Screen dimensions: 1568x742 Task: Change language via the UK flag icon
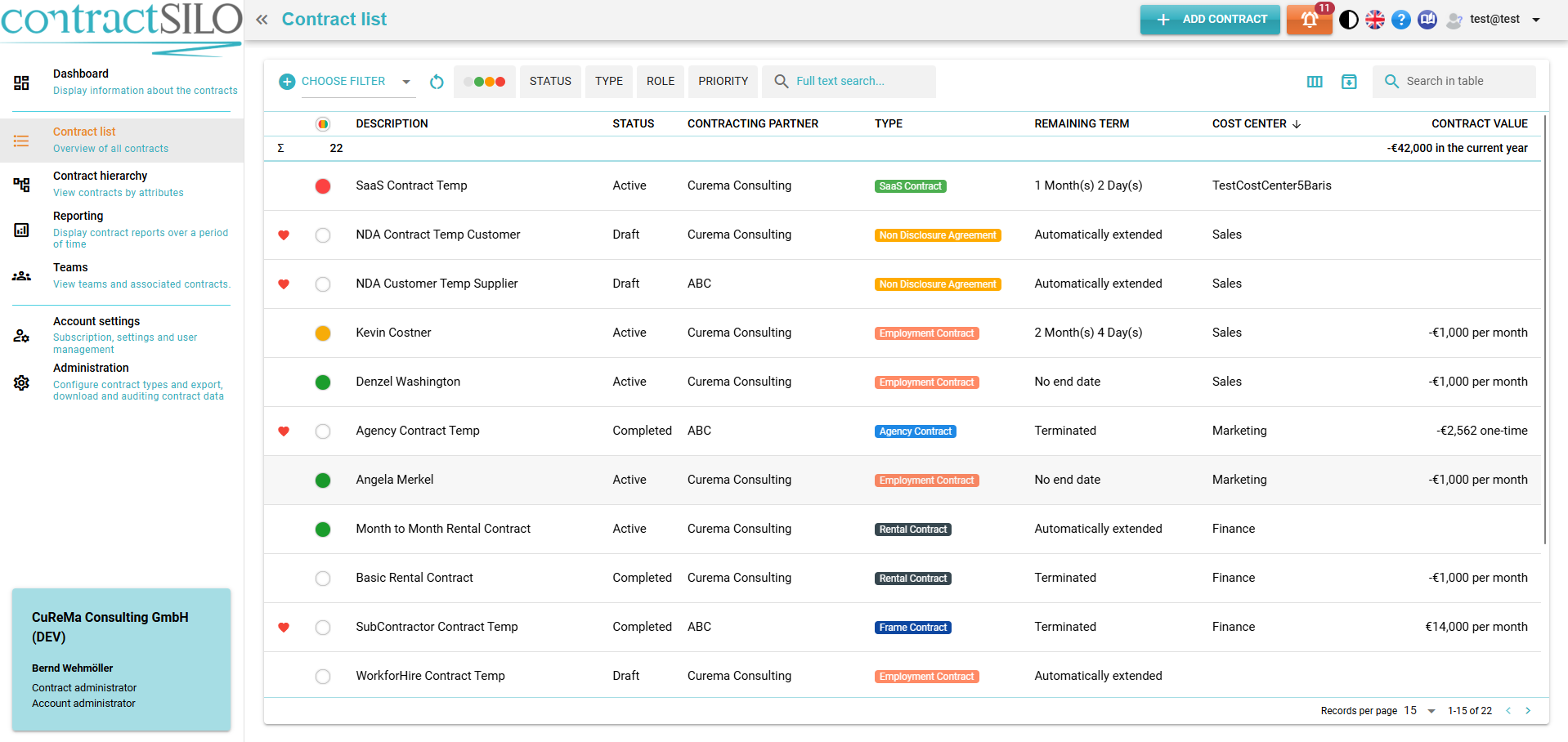[x=1375, y=20]
